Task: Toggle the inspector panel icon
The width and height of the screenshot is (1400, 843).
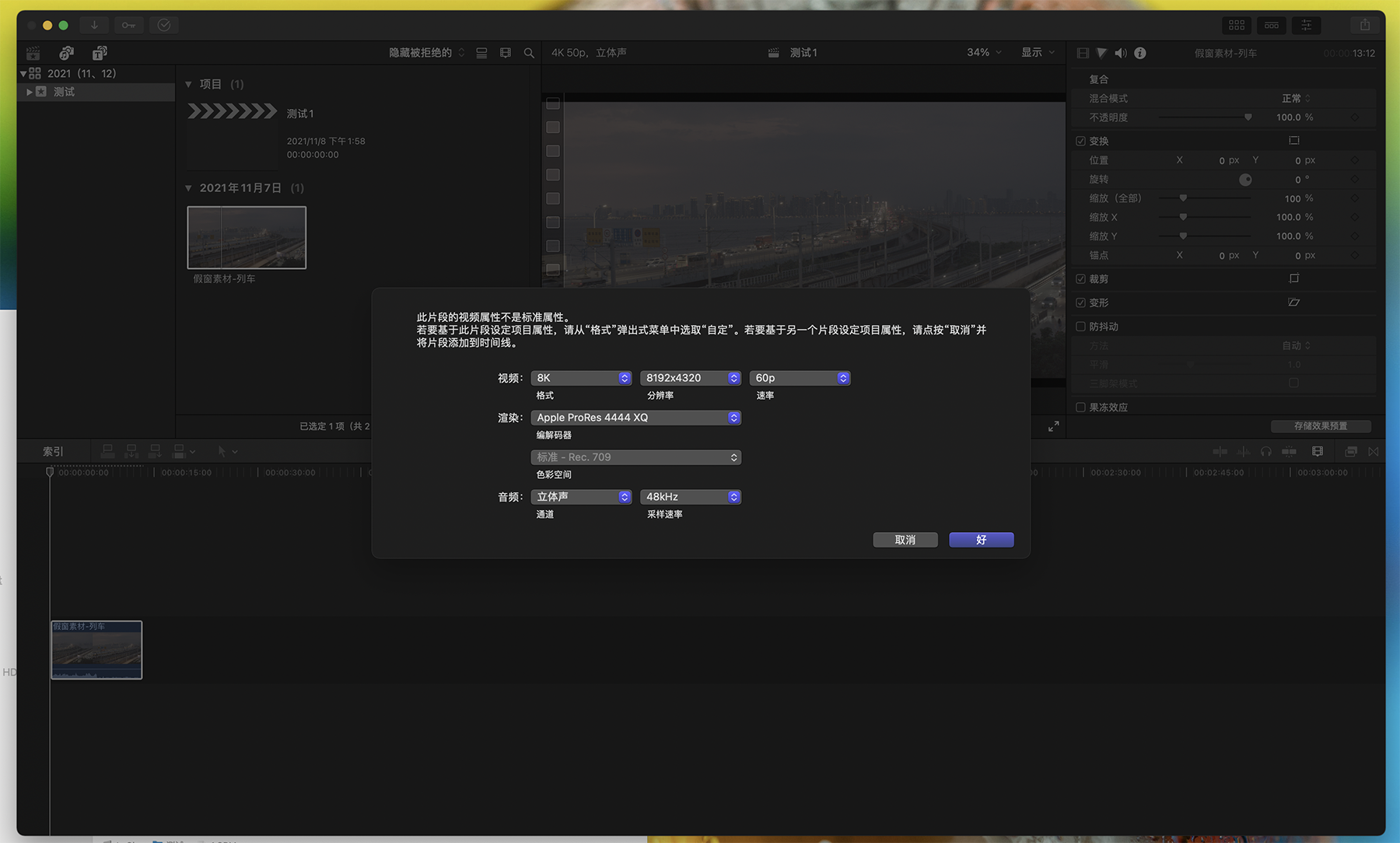Action: [1306, 25]
